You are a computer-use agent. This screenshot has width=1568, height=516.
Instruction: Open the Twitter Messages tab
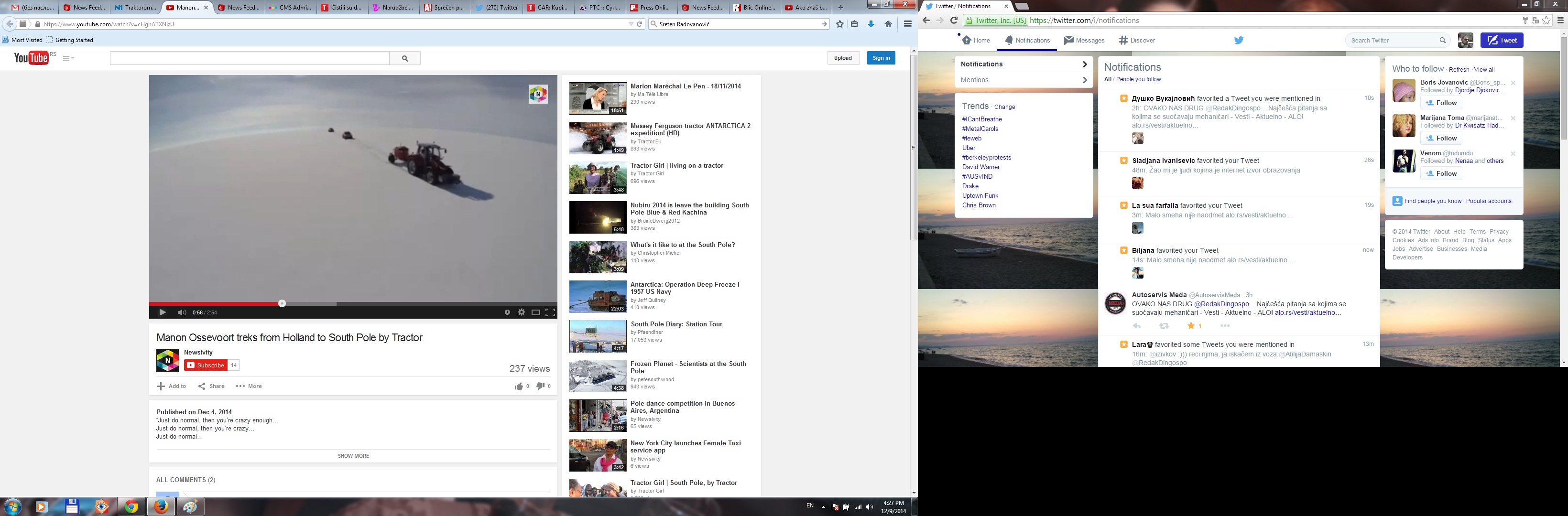[1084, 40]
